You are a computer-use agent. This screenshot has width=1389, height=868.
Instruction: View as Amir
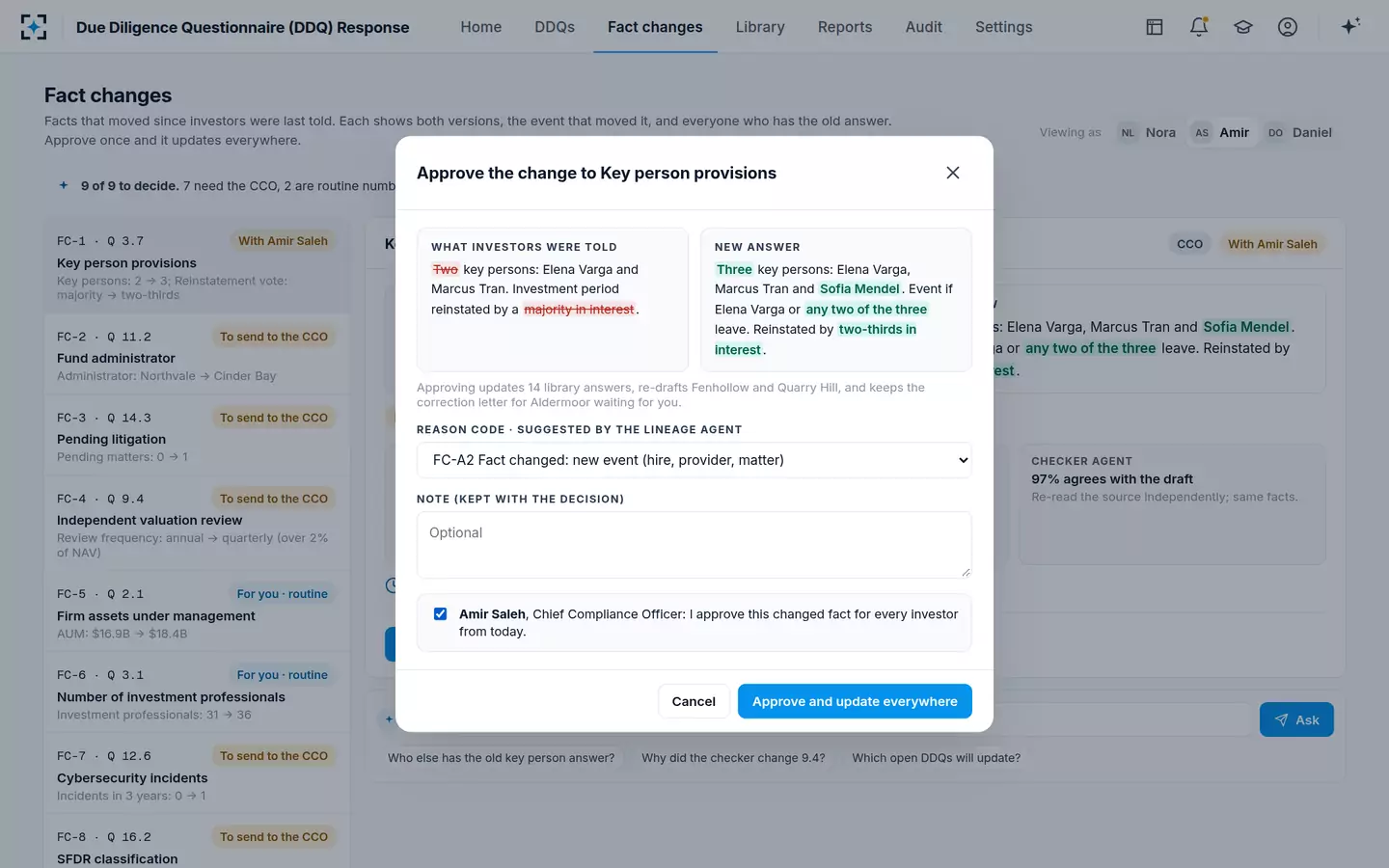click(1222, 133)
